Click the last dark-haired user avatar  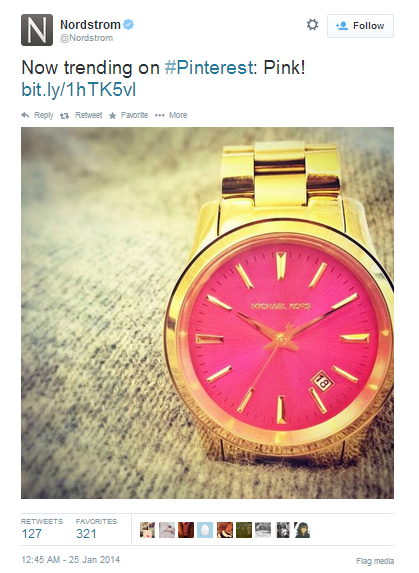[302, 530]
